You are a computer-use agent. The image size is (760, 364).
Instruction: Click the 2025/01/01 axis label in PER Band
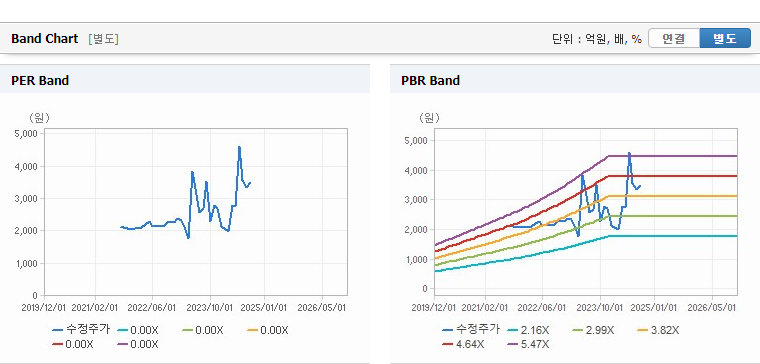pos(264,308)
